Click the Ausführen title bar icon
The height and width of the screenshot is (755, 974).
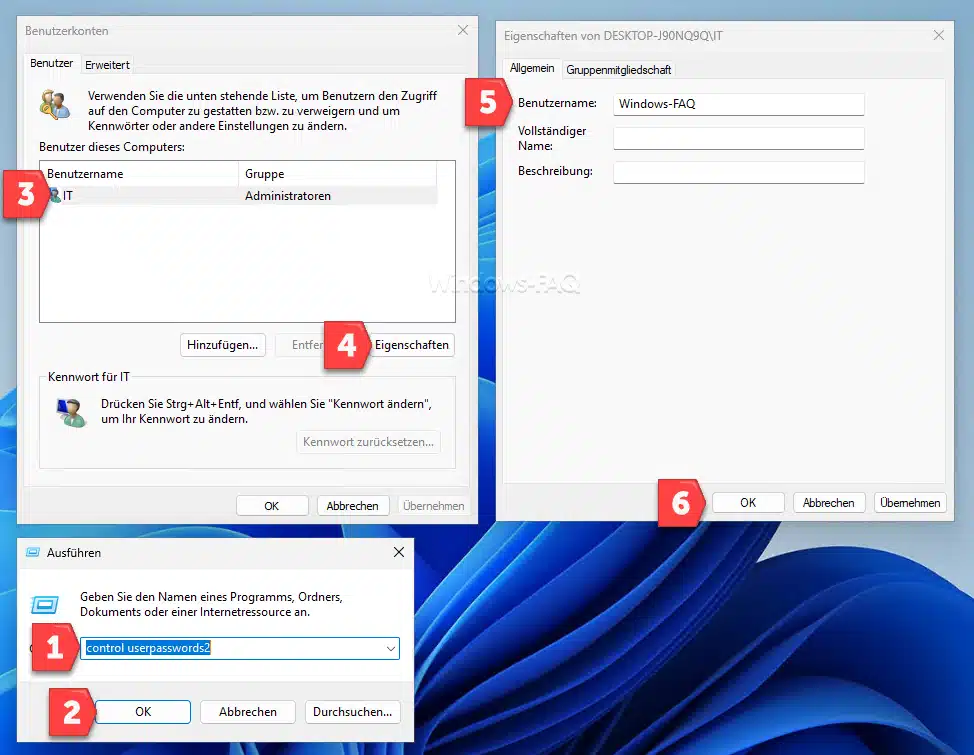point(33,552)
